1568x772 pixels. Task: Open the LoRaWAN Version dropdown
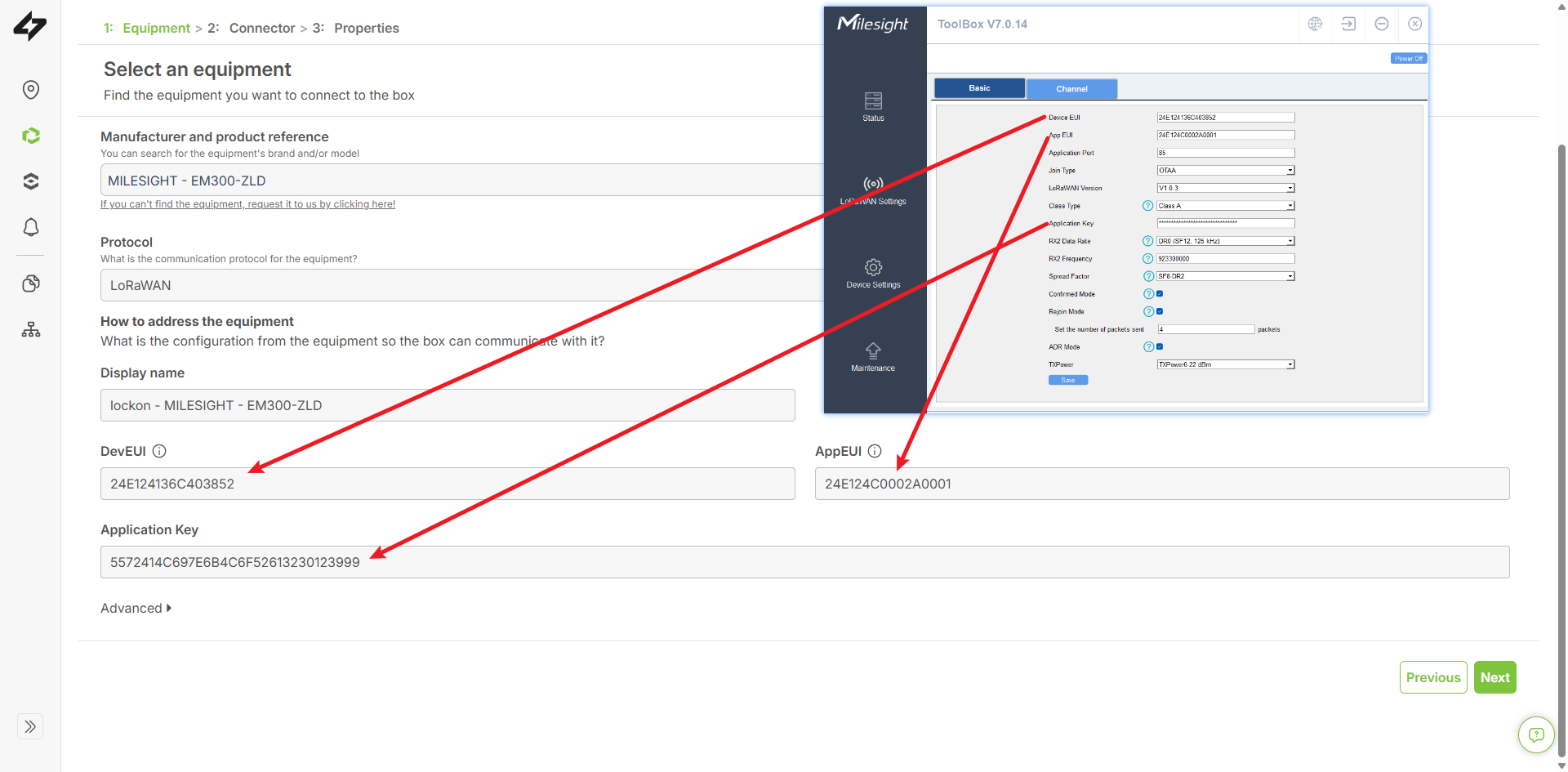(x=1226, y=188)
